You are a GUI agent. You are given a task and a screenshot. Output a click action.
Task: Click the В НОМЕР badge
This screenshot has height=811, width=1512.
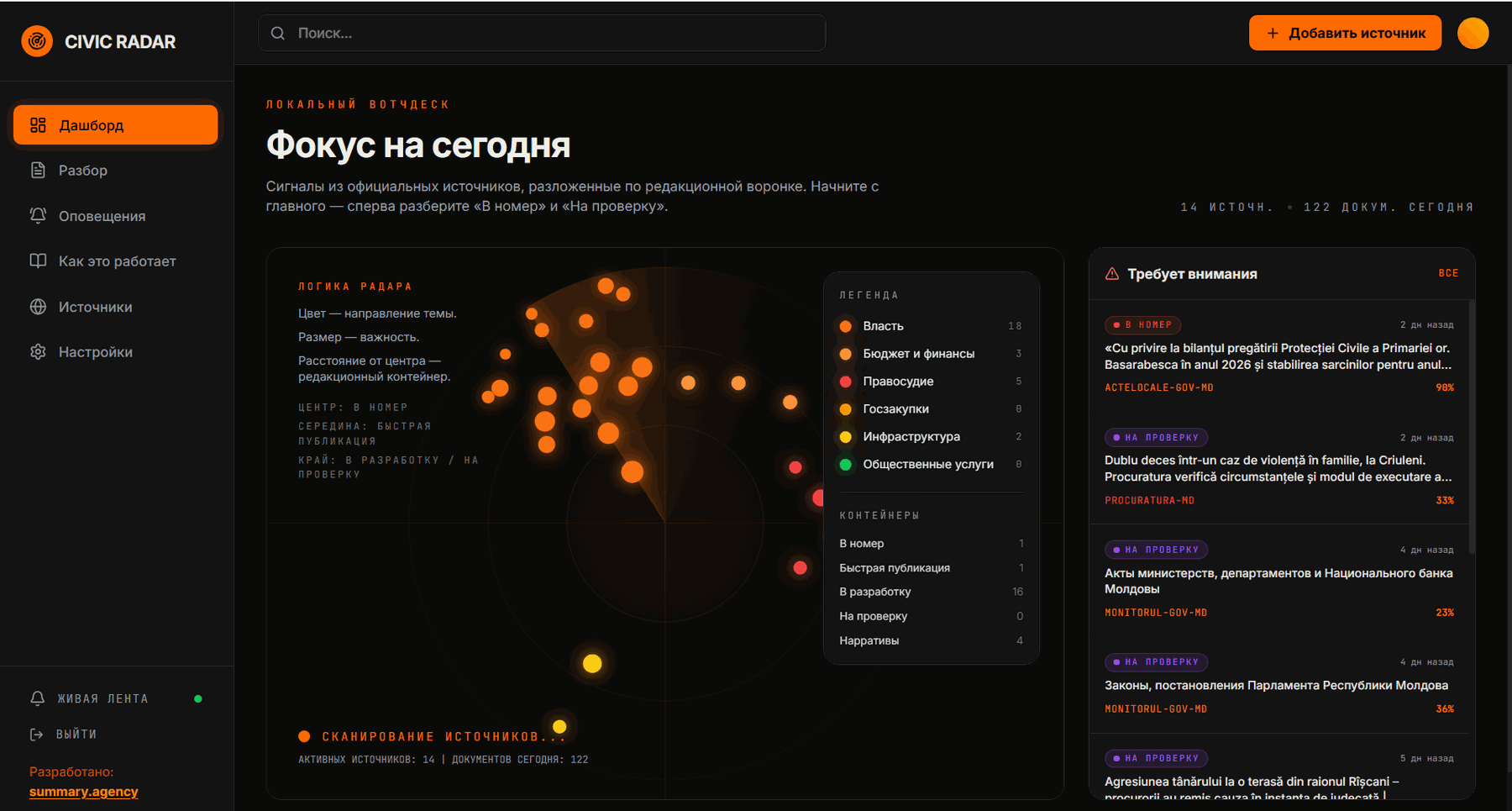pos(1143,324)
